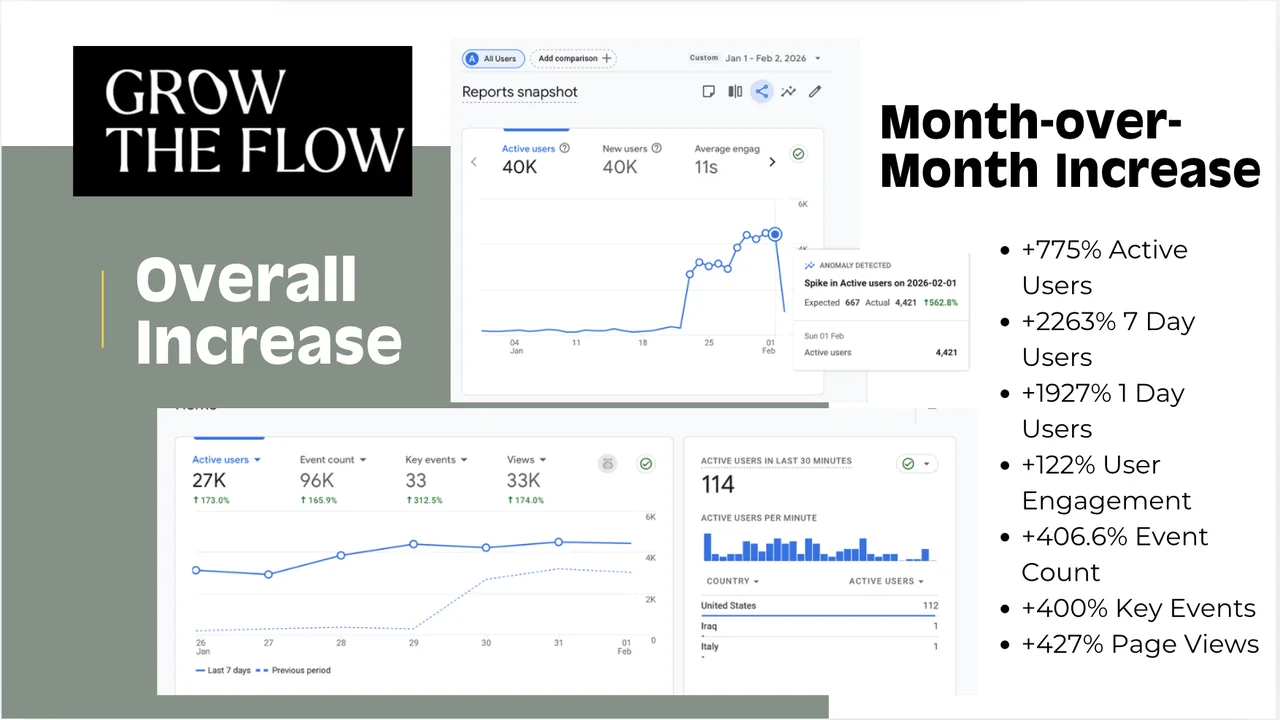Show next metric with the right chevron
Viewport: 1280px width, 720px height.
[772, 162]
